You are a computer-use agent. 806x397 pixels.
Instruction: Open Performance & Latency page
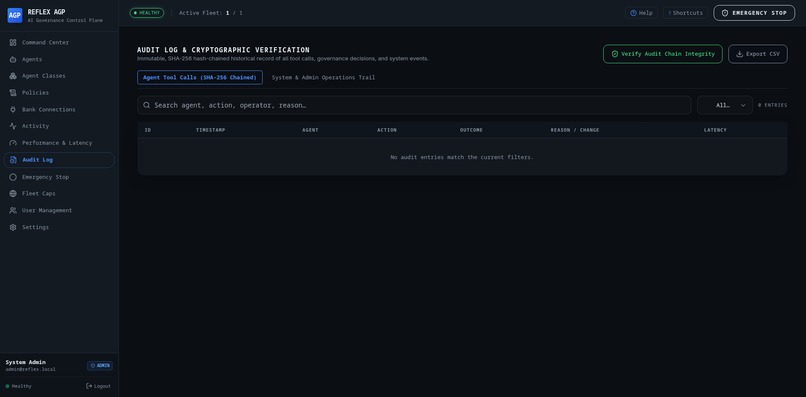(59, 143)
